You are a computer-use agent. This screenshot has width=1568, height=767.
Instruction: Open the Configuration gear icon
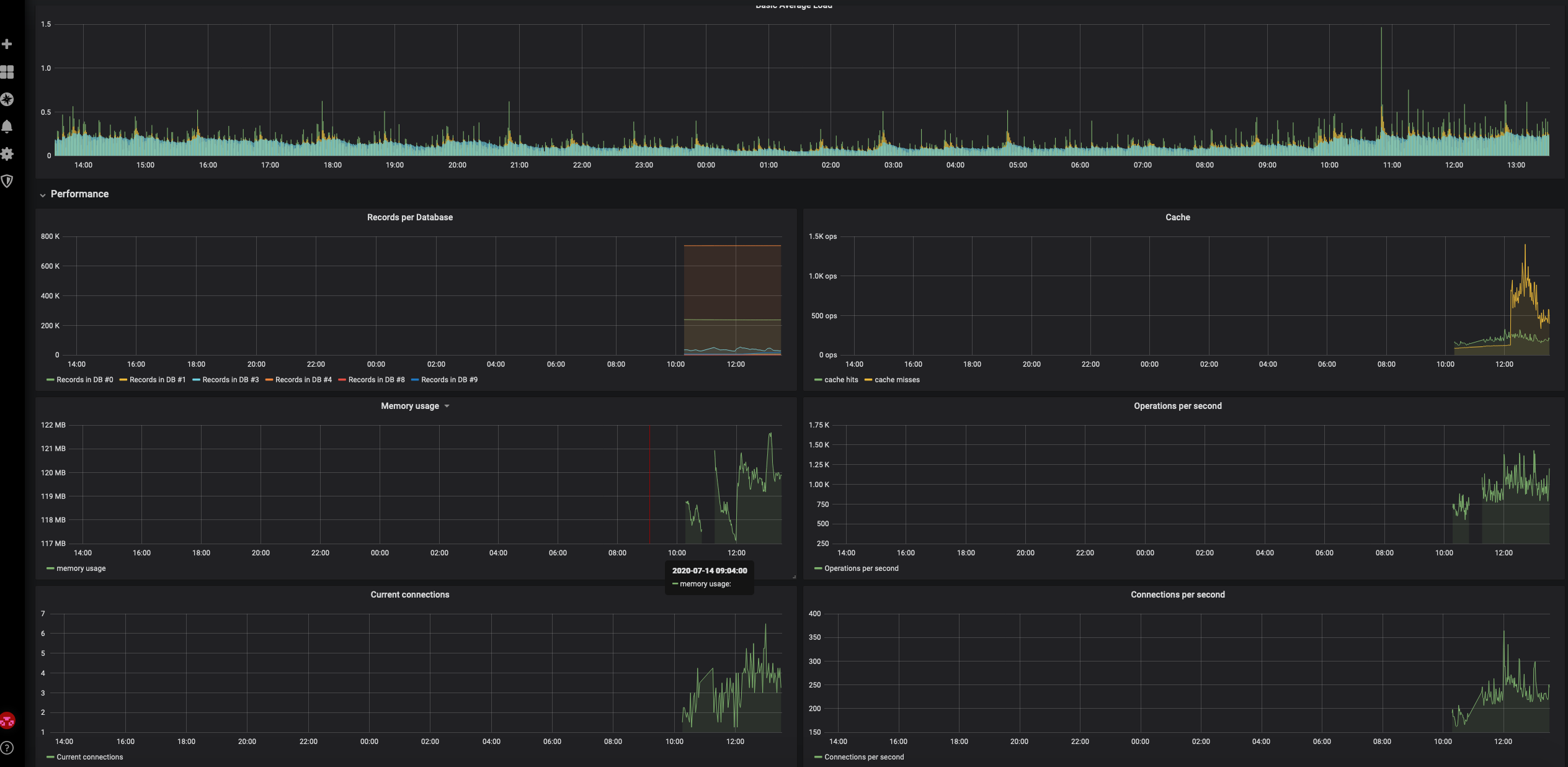pos(7,154)
